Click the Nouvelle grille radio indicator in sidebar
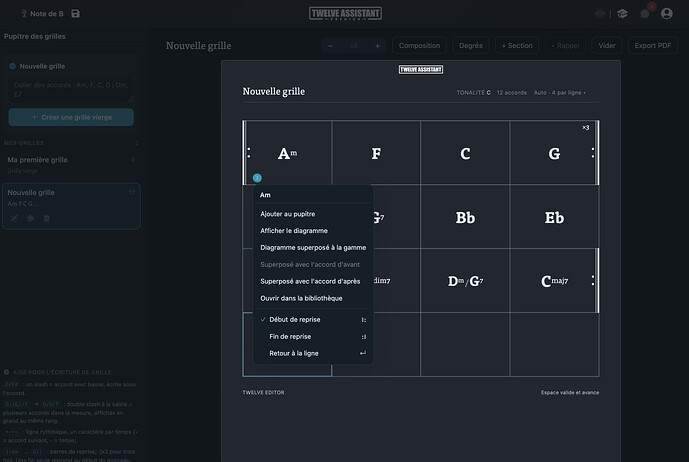 (x=12, y=66)
